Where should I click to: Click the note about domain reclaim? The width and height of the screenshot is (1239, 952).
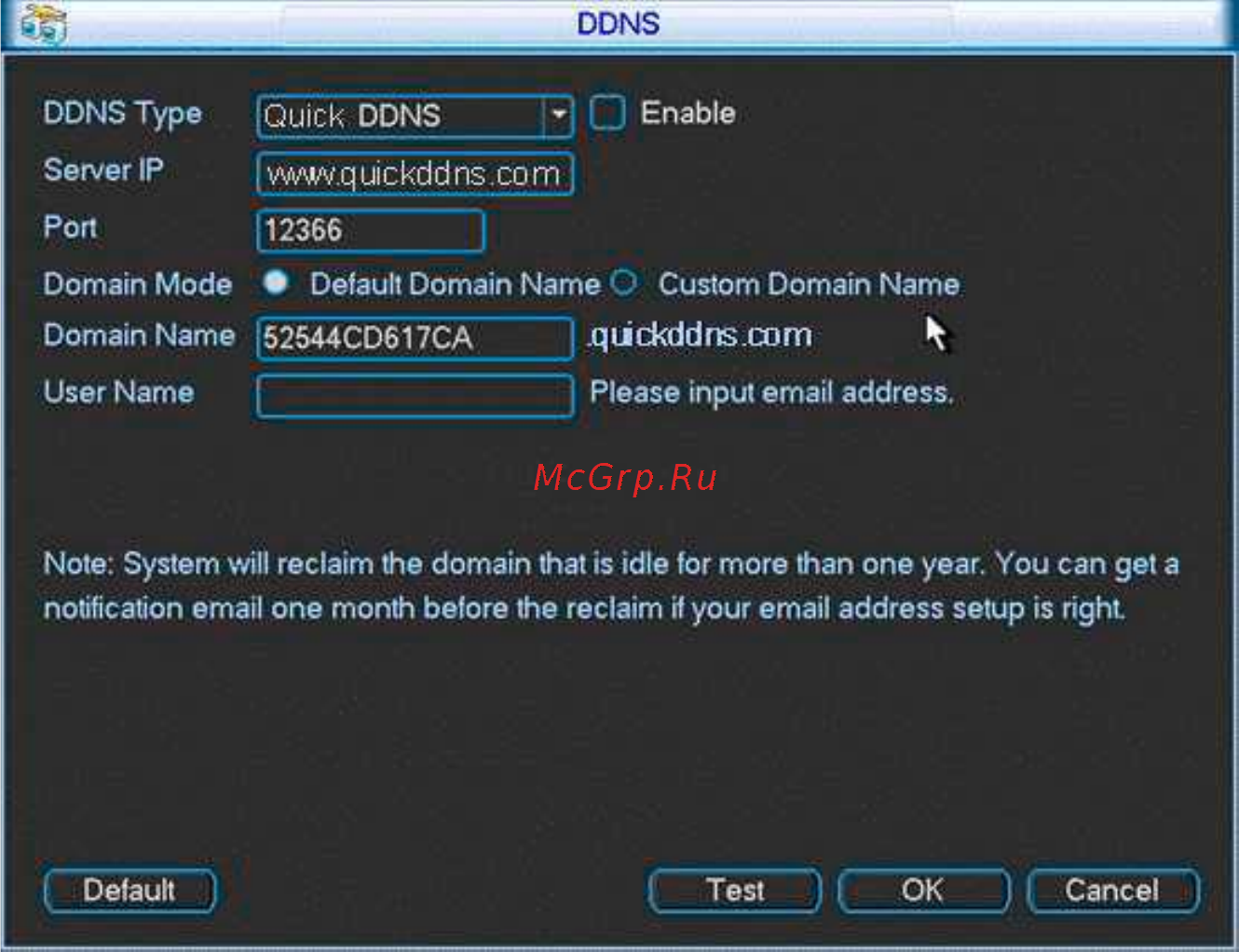tap(611, 586)
